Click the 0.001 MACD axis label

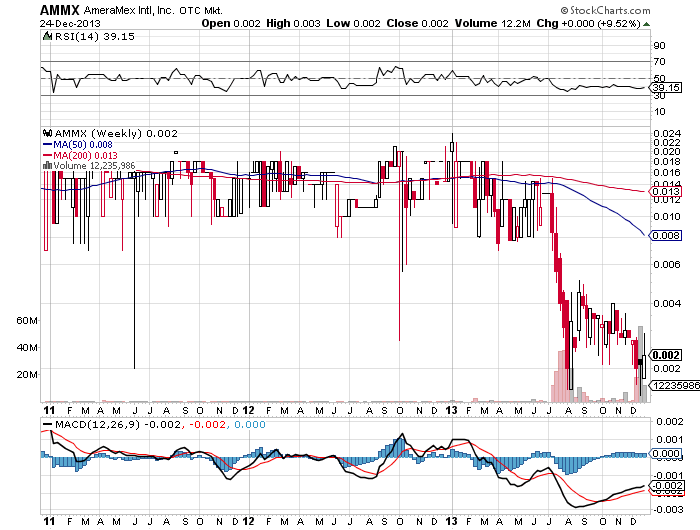click(x=668, y=440)
